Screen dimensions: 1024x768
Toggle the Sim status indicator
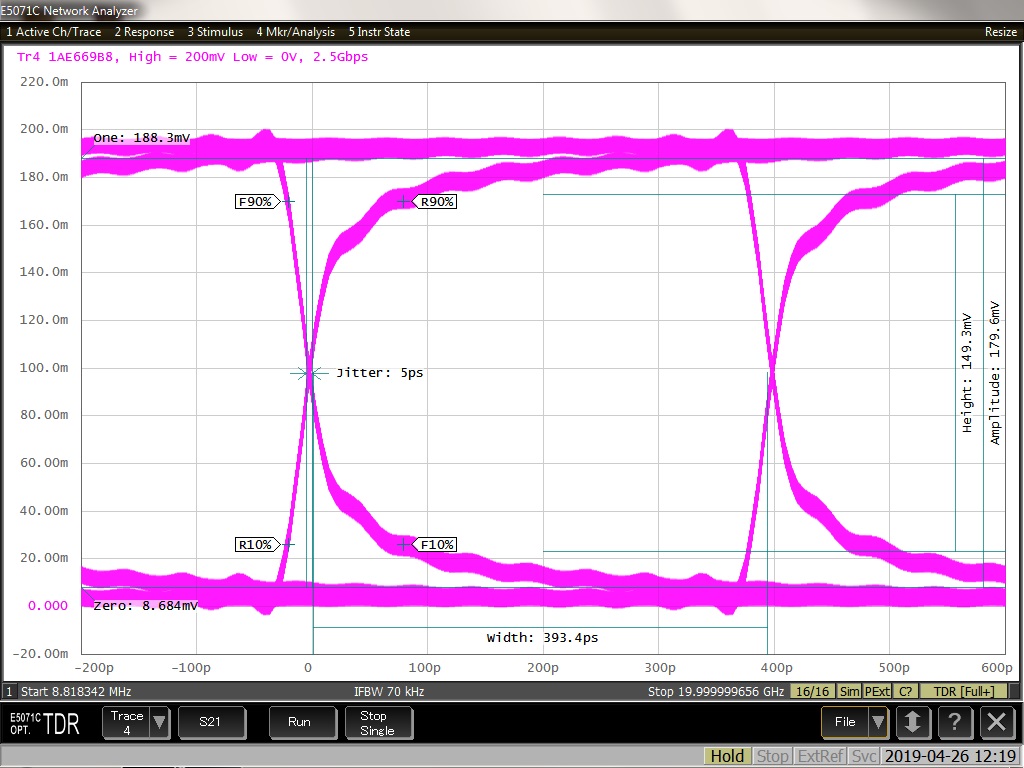click(x=849, y=692)
